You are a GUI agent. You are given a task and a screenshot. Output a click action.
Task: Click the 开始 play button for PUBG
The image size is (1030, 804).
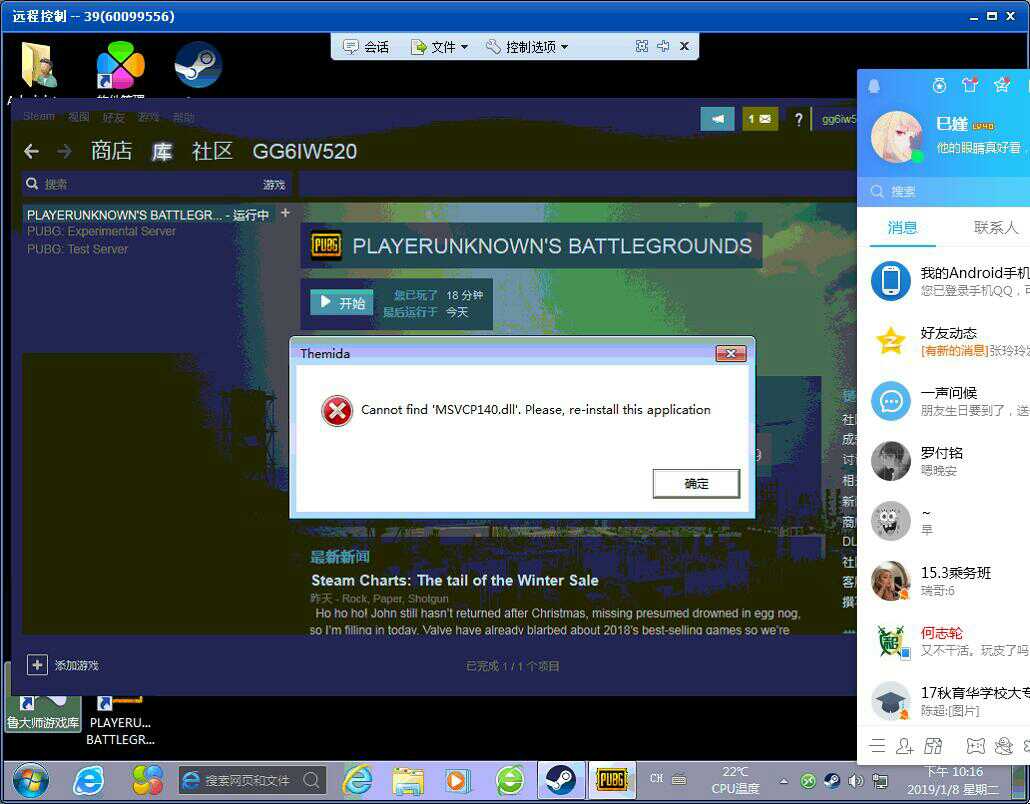[342, 302]
